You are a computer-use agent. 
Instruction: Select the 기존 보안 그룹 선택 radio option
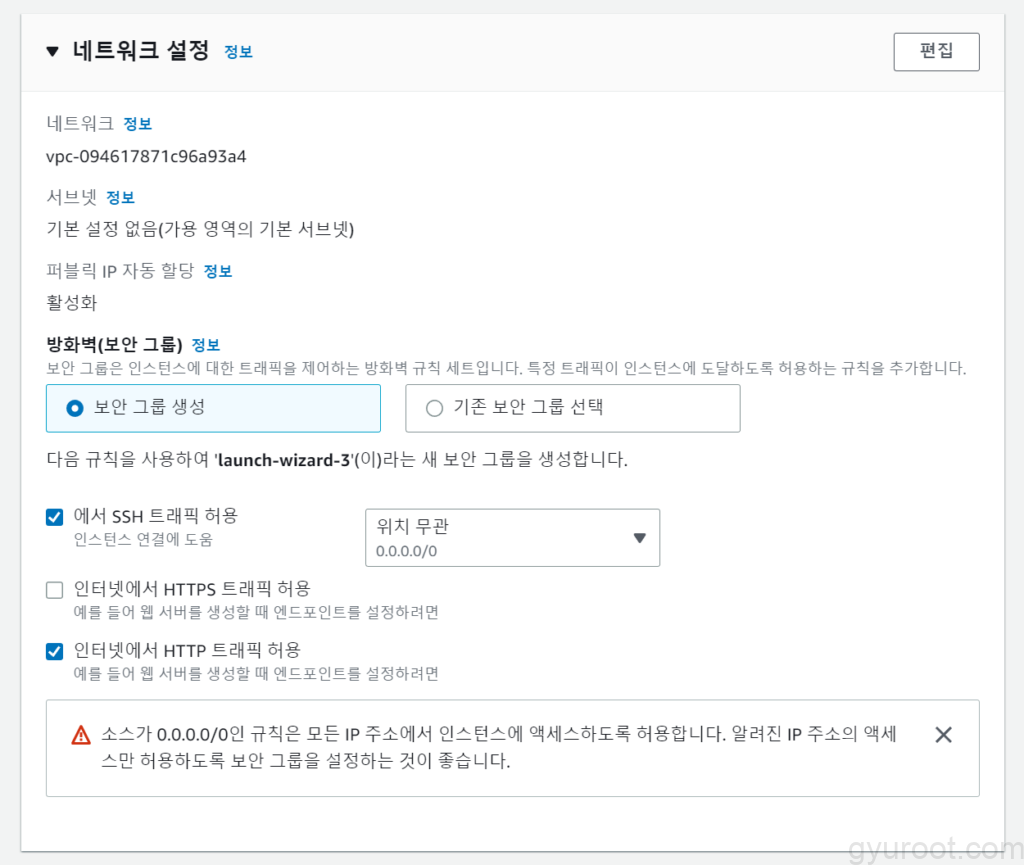[x=434, y=408]
